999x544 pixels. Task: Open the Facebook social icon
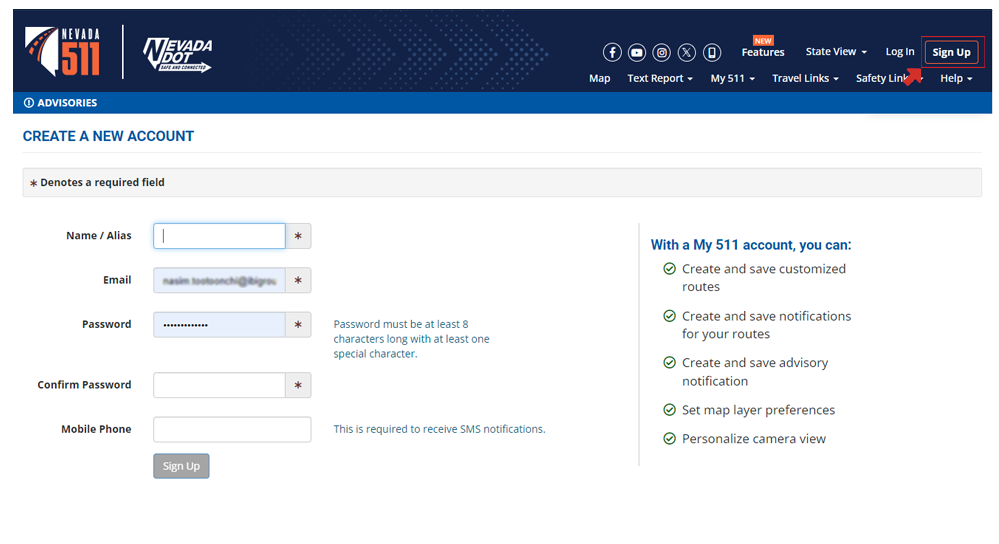point(612,53)
